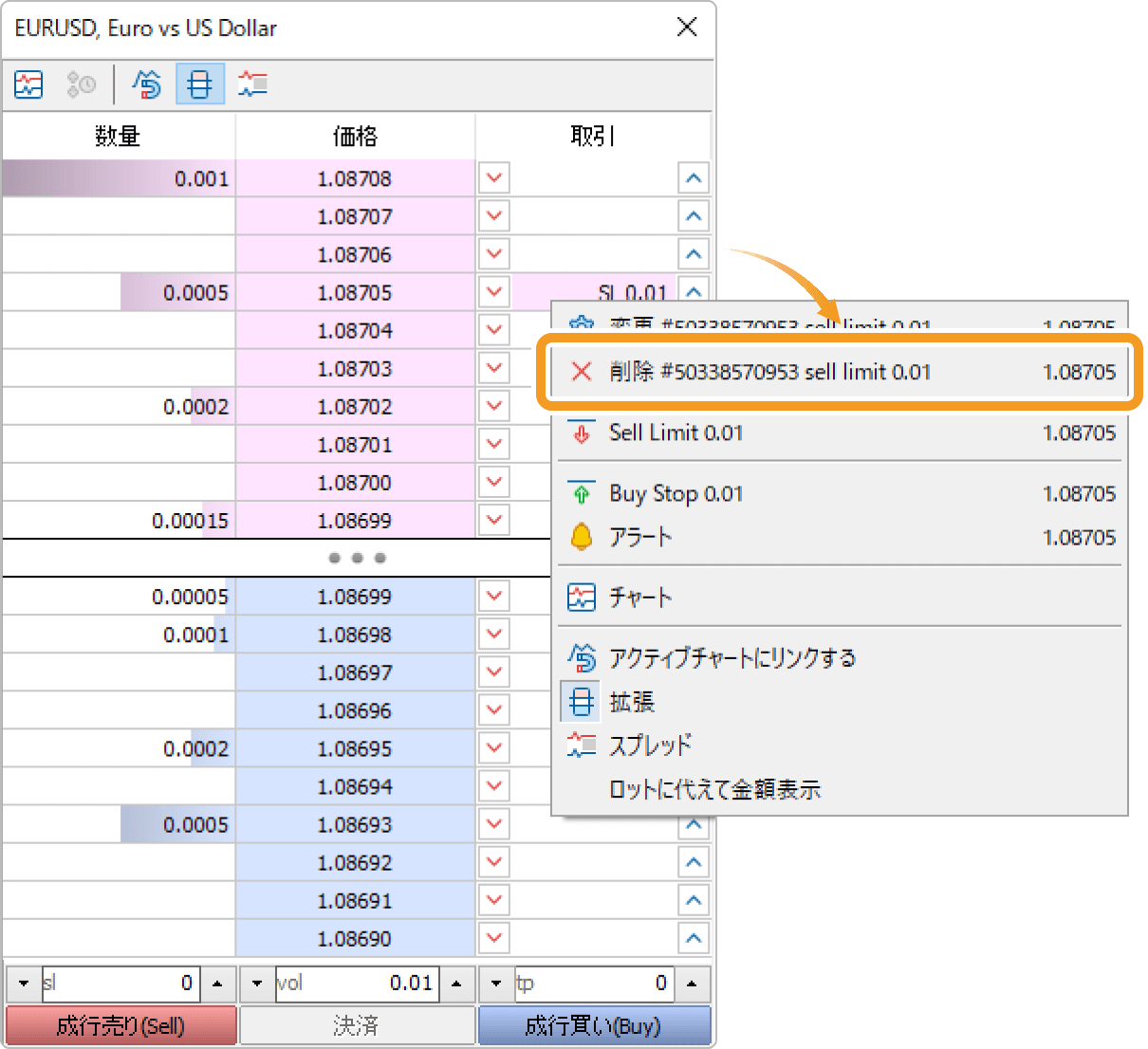Click sell arrow at price 1.08700
This screenshot has height=1049, width=1148.
click(x=494, y=482)
